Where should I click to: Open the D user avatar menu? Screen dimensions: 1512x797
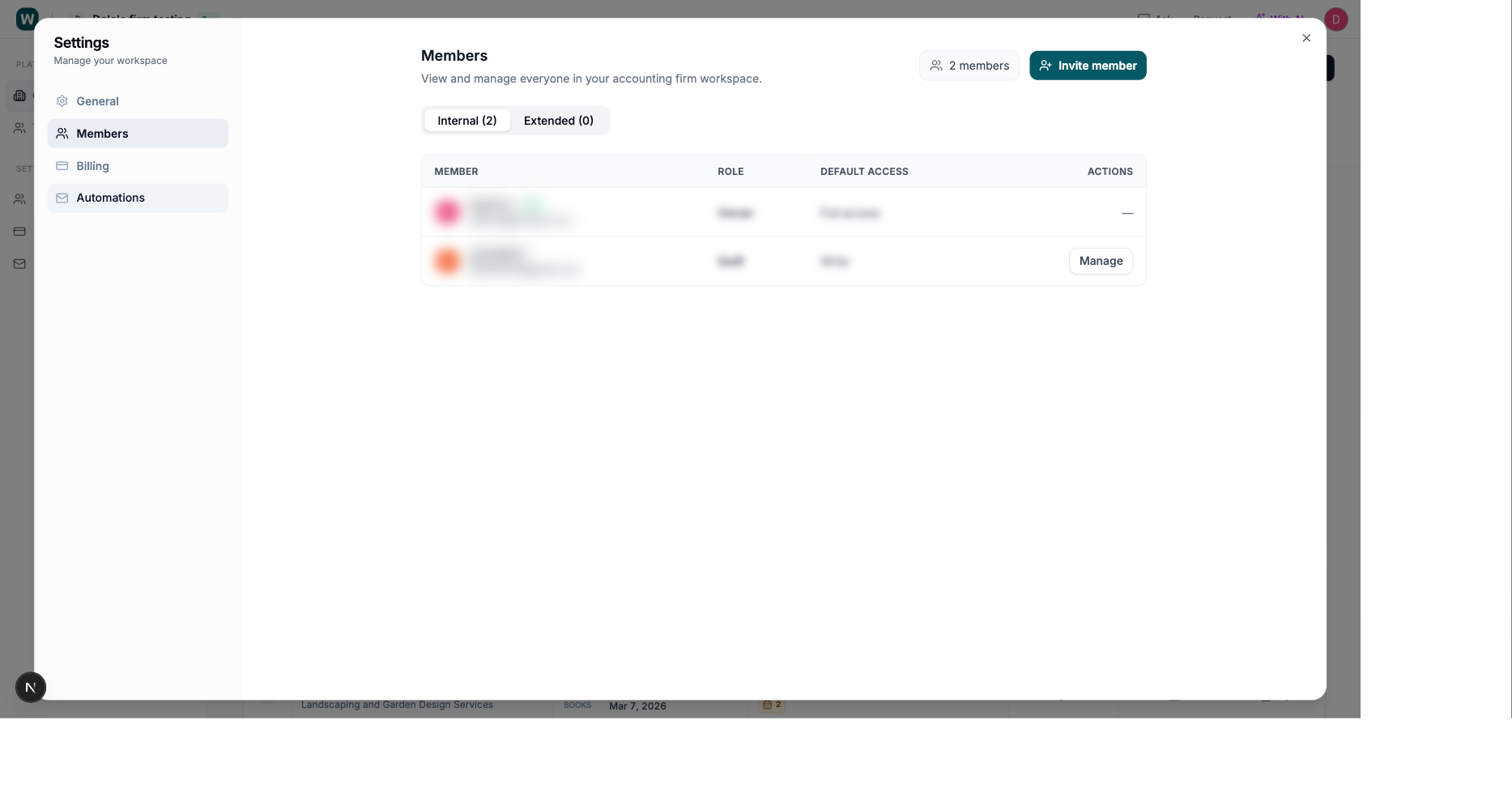click(1335, 19)
